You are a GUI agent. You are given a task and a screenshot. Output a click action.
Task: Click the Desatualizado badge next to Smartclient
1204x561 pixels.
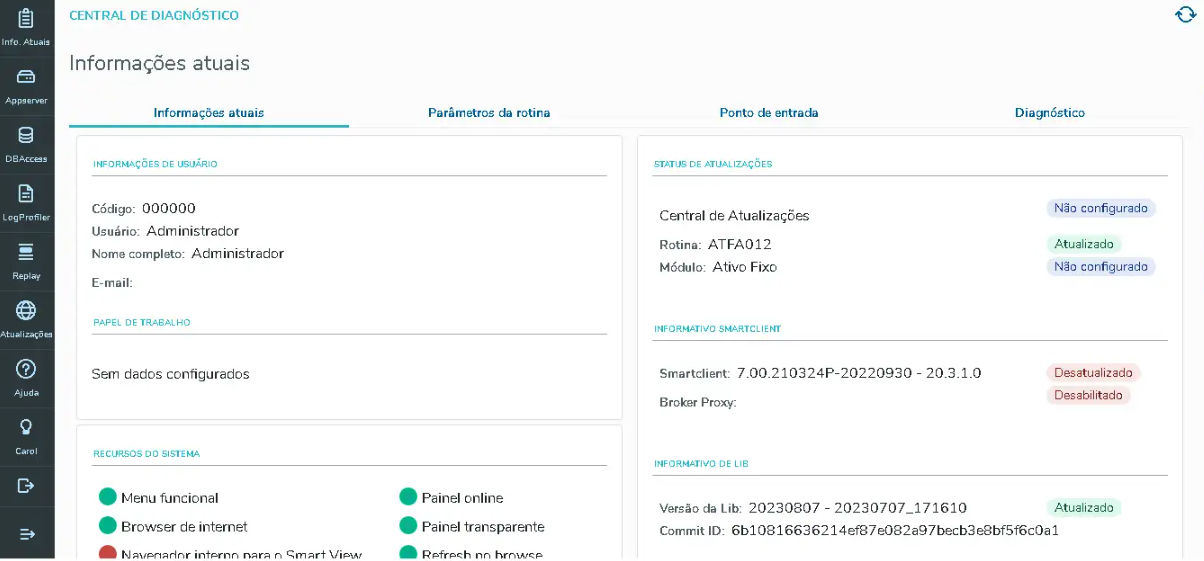1093,373
